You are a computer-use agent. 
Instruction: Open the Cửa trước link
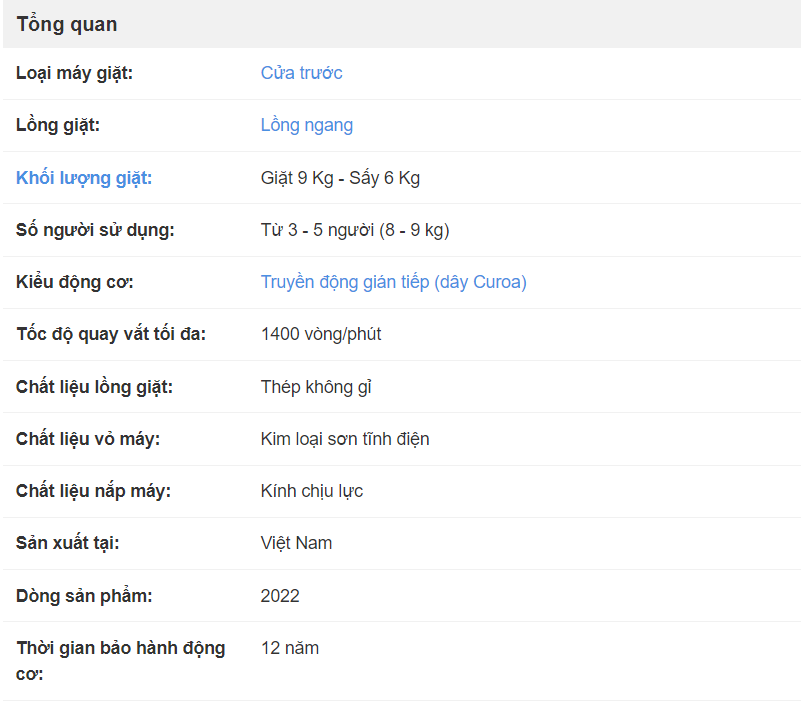click(301, 73)
